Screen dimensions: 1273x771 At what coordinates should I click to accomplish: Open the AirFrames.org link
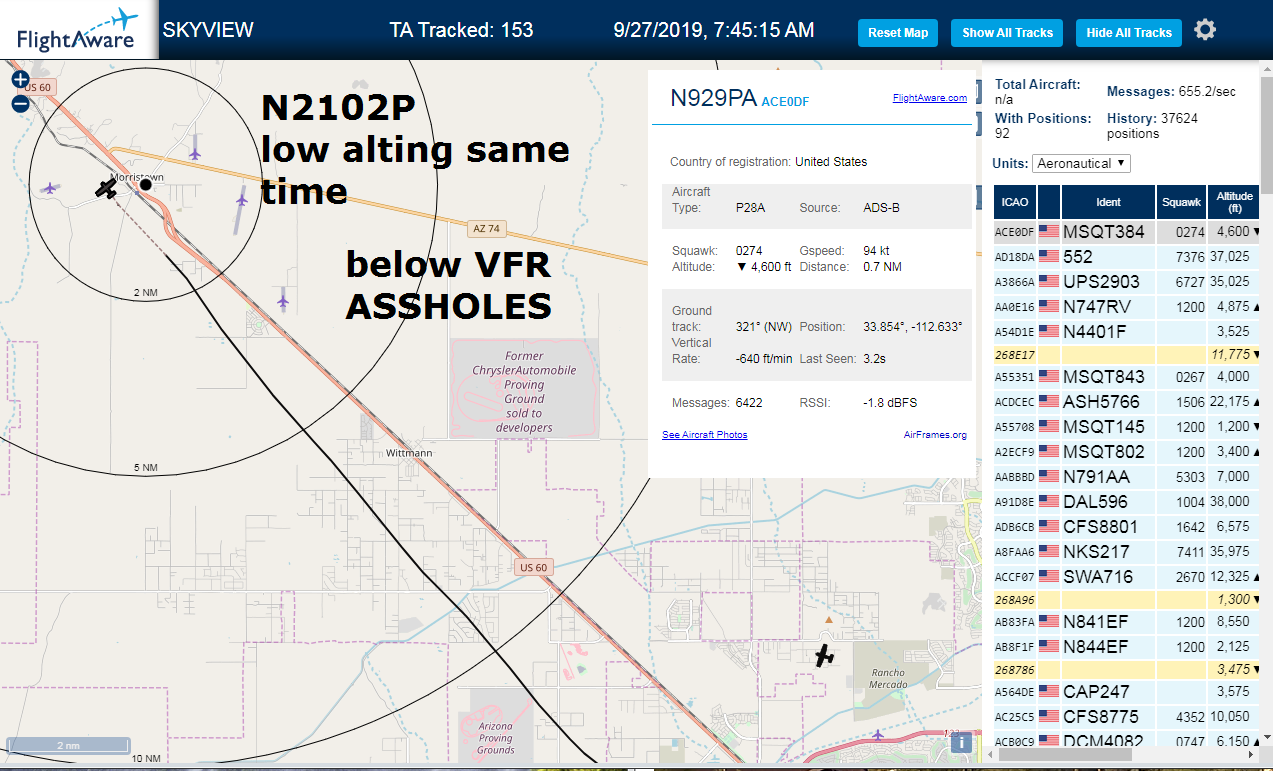[x=935, y=435]
